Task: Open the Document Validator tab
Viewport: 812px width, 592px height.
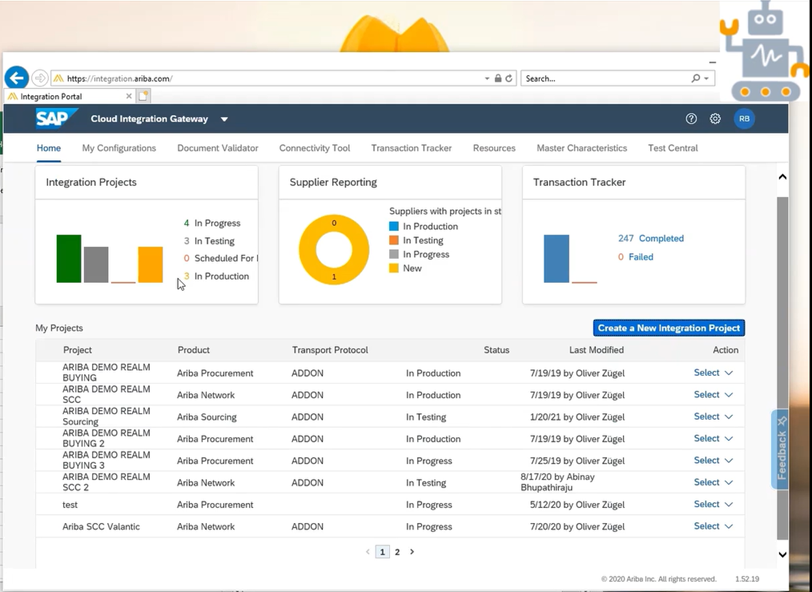Action: click(217, 148)
